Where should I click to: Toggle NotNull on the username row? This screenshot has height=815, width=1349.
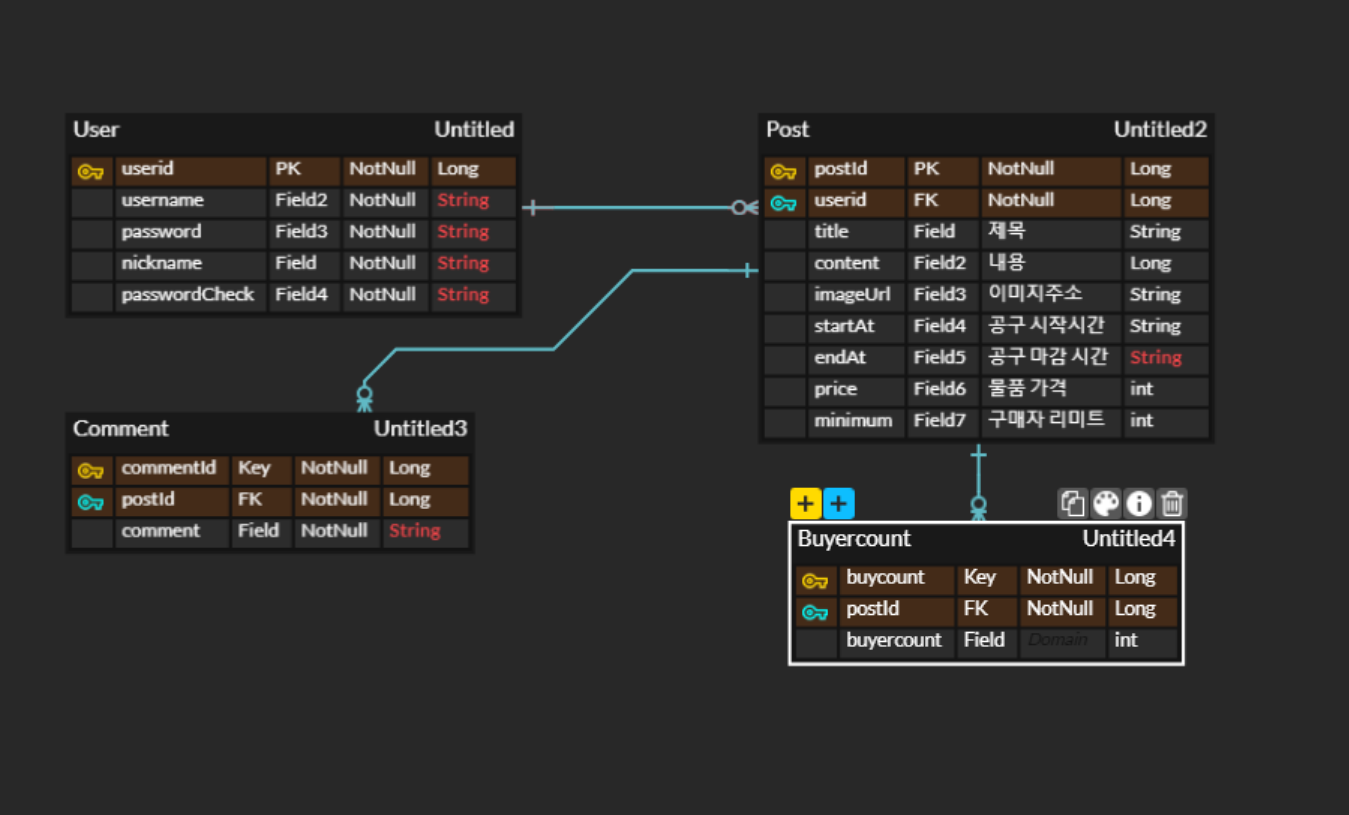coord(383,200)
